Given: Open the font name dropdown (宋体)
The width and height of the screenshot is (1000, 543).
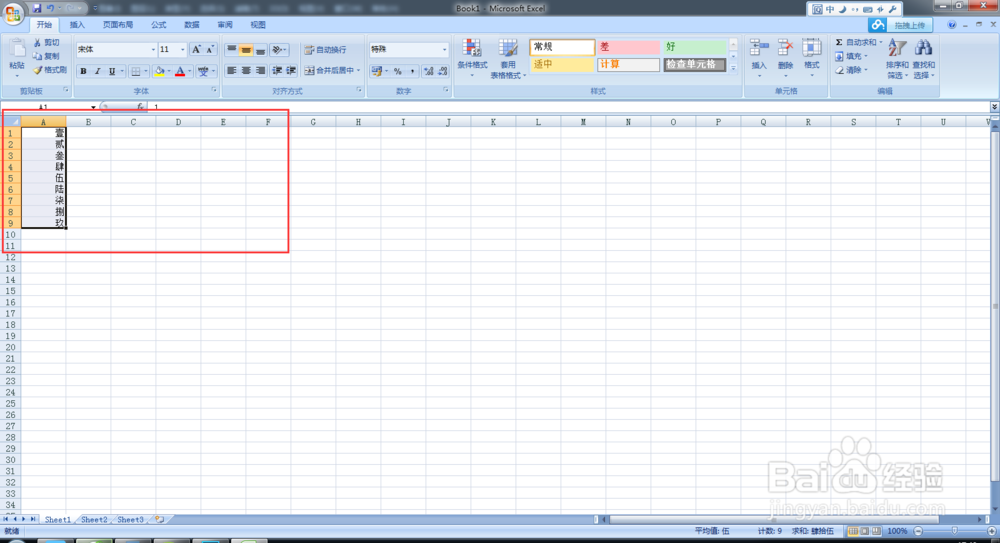Looking at the screenshot, I should click(x=153, y=50).
